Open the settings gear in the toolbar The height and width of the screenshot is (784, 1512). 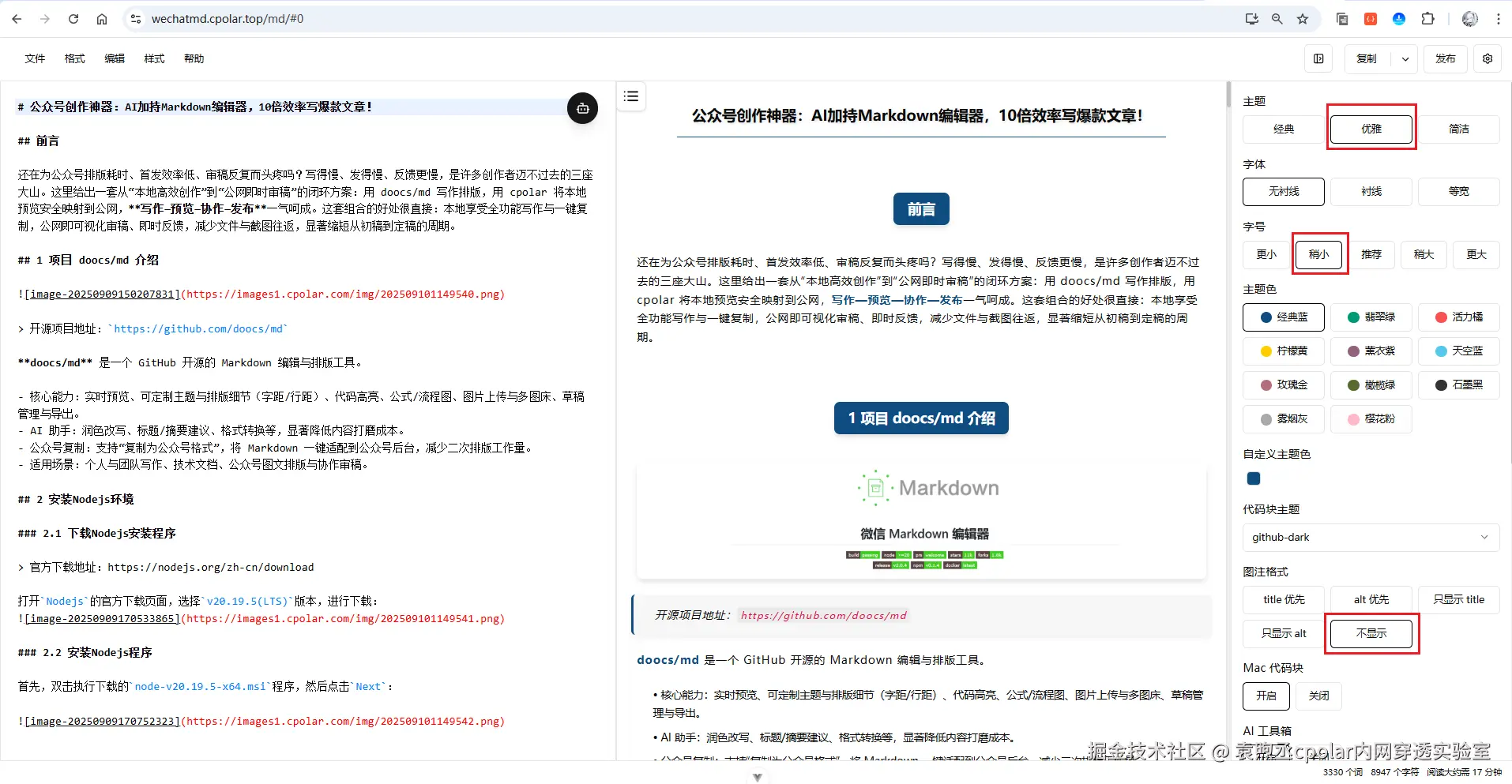tap(1488, 59)
